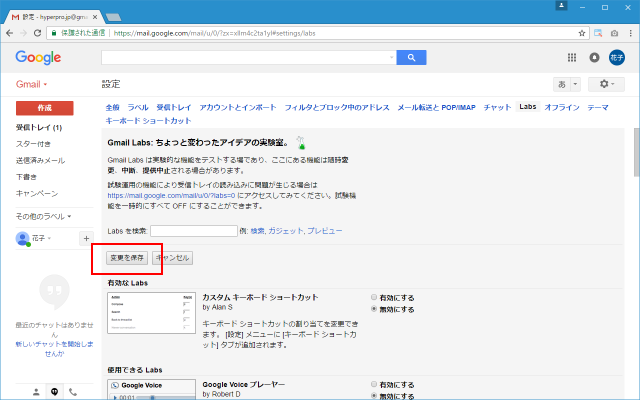The width and height of the screenshot is (640, 400).
Task: Switch to the オフライン settings tab
Action: (x=562, y=107)
